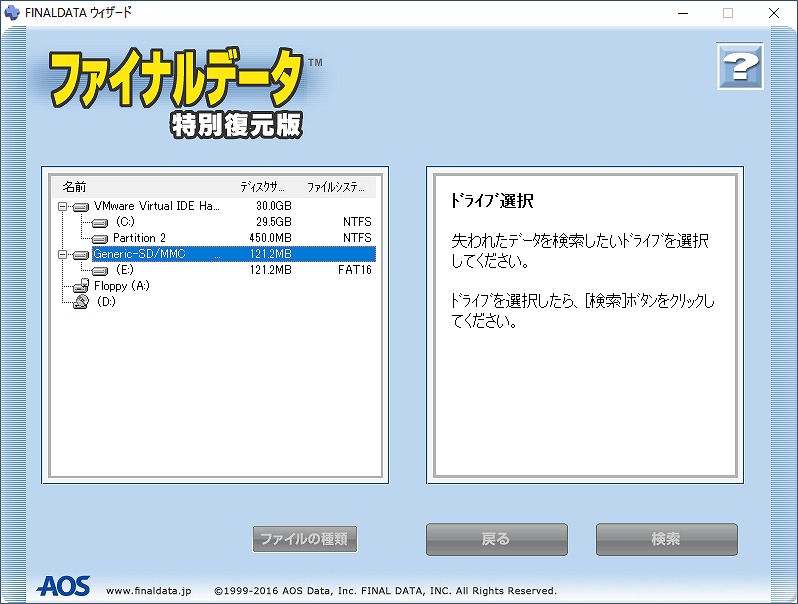Click the 29.5GB size of (C:)
The width and height of the screenshot is (798, 604).
click(274, 222)
